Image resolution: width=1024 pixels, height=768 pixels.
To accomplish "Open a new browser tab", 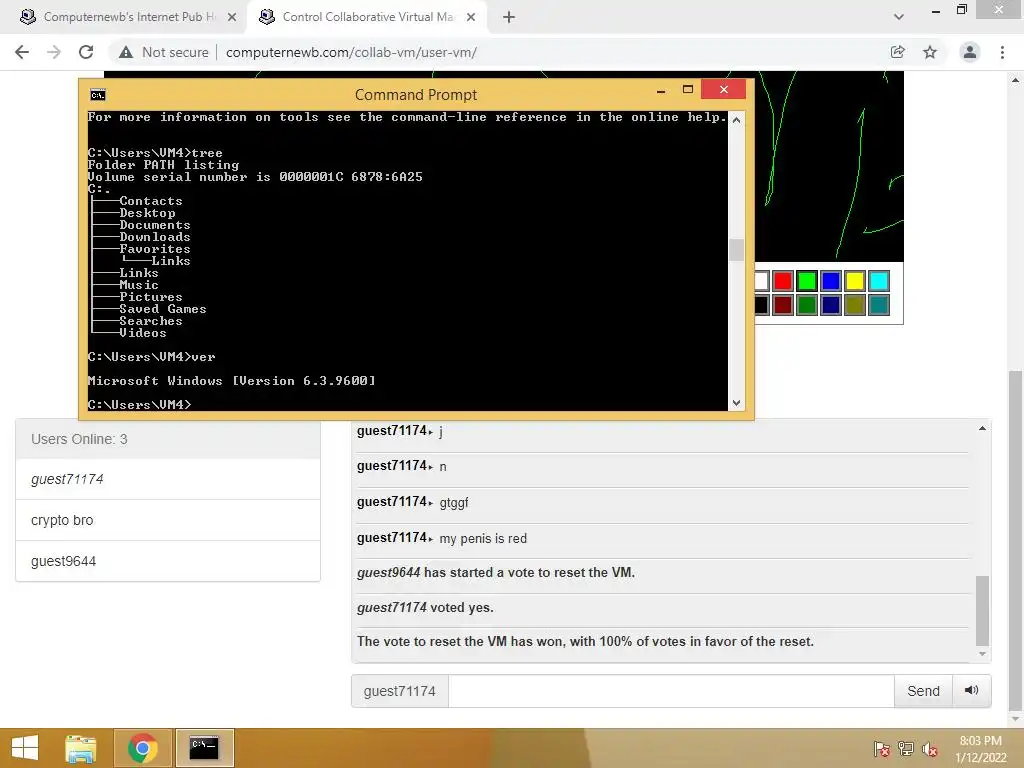I will pos(509,17).
